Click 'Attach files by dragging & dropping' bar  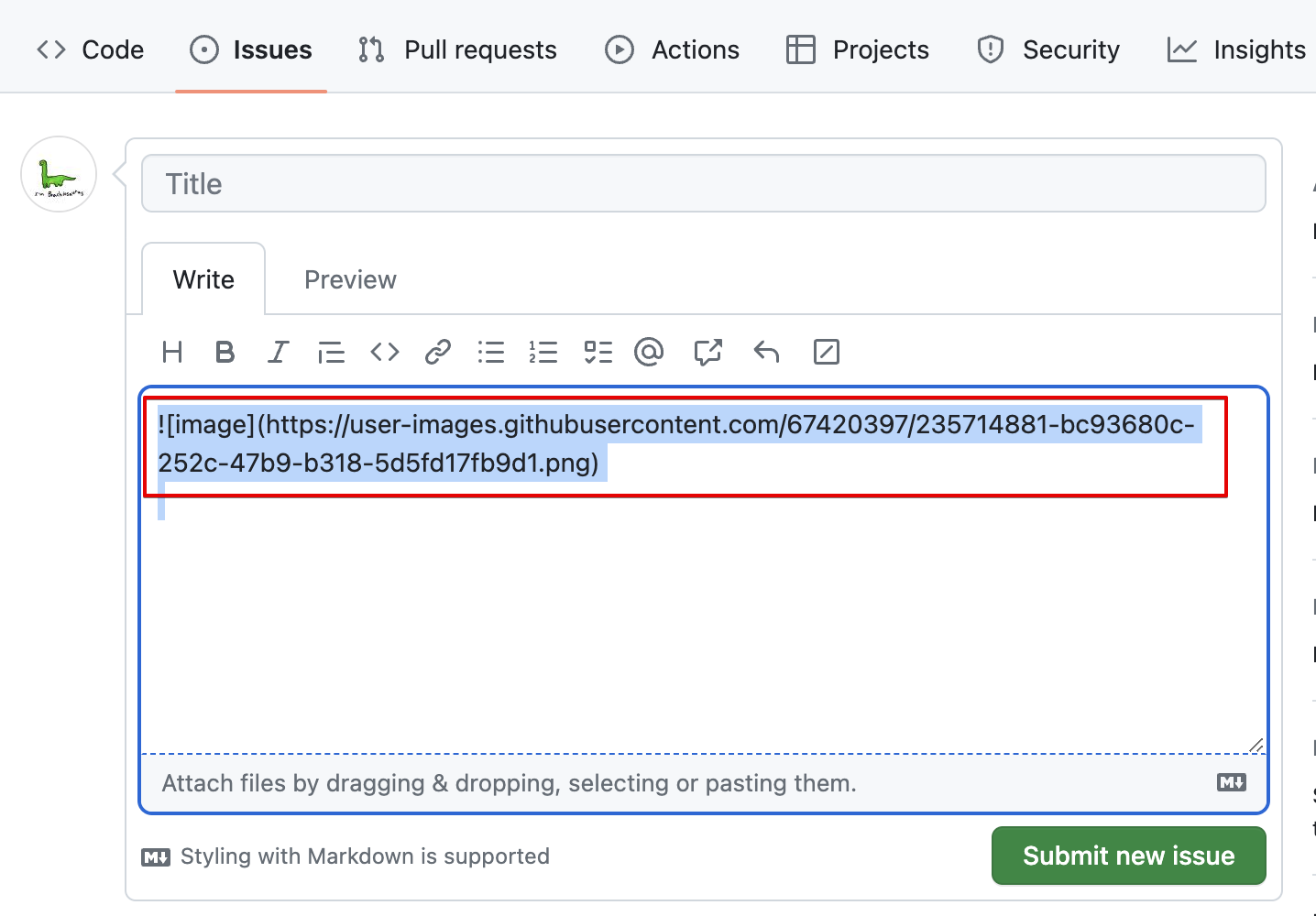703,783
